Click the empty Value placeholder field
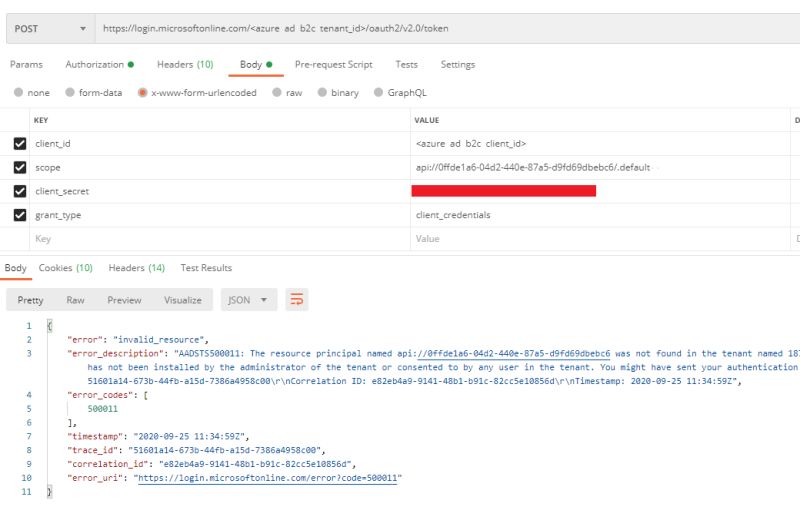The width and height of the screenshot is (800, 530). coord(601,239)
